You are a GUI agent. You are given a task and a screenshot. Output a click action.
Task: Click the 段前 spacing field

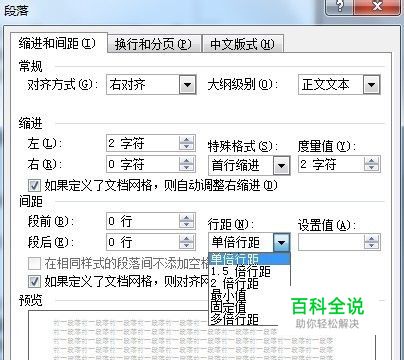tap(143, 221)
